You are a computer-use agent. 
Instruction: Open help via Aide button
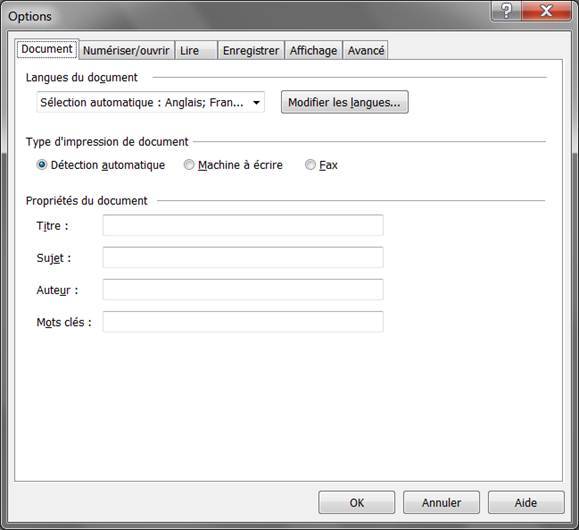[x=526, y=502]
